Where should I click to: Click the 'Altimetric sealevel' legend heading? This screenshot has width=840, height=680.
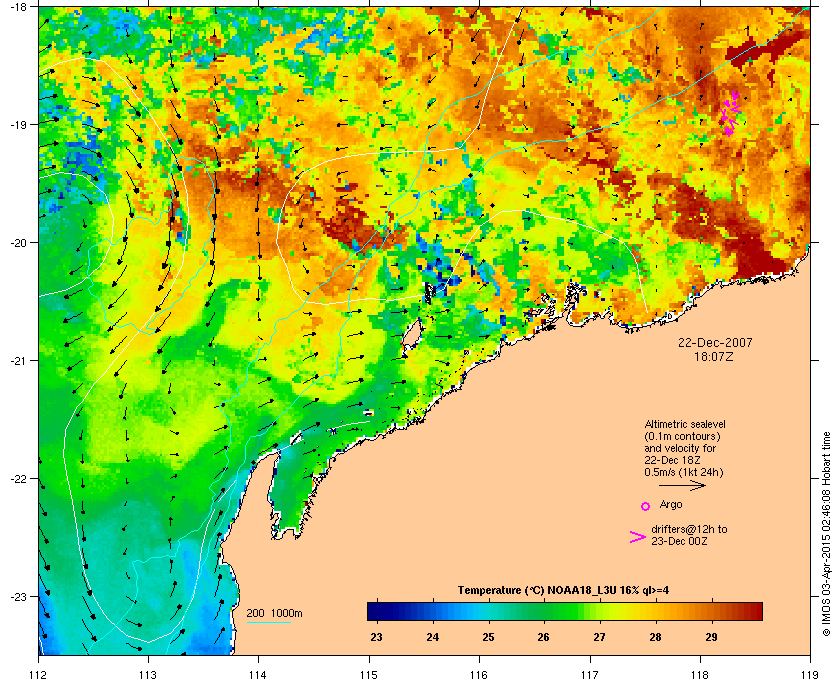tap(685, 424)
